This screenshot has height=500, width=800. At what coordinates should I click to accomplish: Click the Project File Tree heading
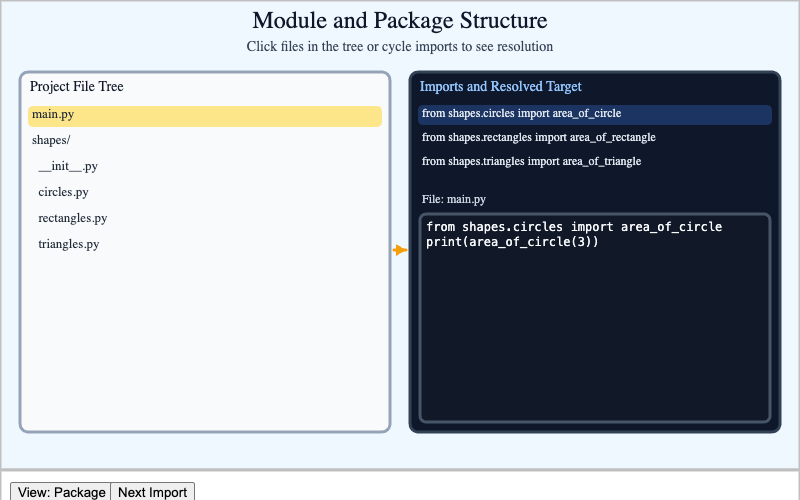point(77,87)
